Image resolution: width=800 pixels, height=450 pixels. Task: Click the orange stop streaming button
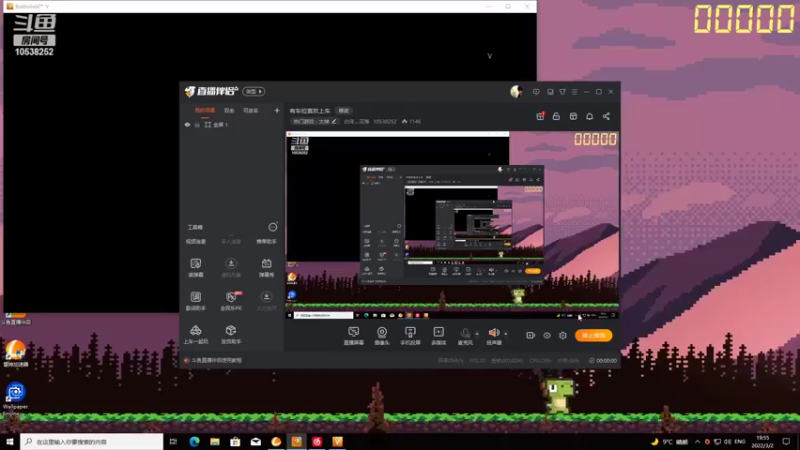tap(593, 335)
